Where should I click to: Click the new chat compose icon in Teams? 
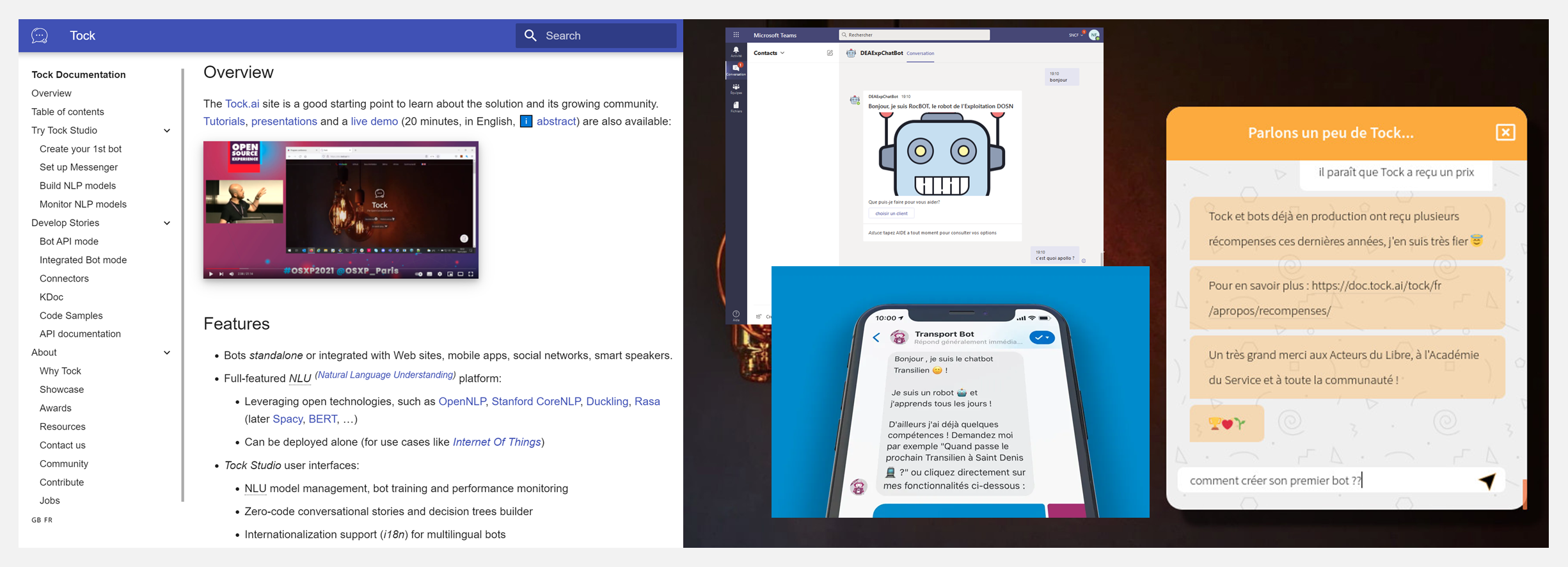point(830,53)
